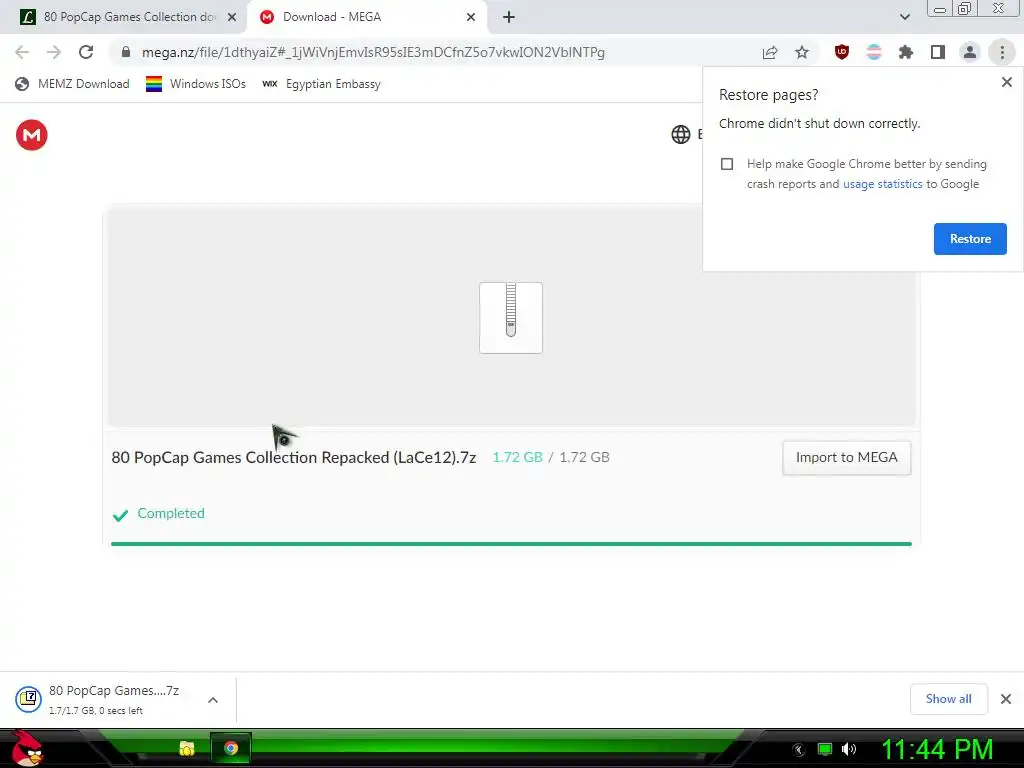Open the Windows ISOs bookmark
The height and width of the screenshot is (768, 1024).
[196, 84]
